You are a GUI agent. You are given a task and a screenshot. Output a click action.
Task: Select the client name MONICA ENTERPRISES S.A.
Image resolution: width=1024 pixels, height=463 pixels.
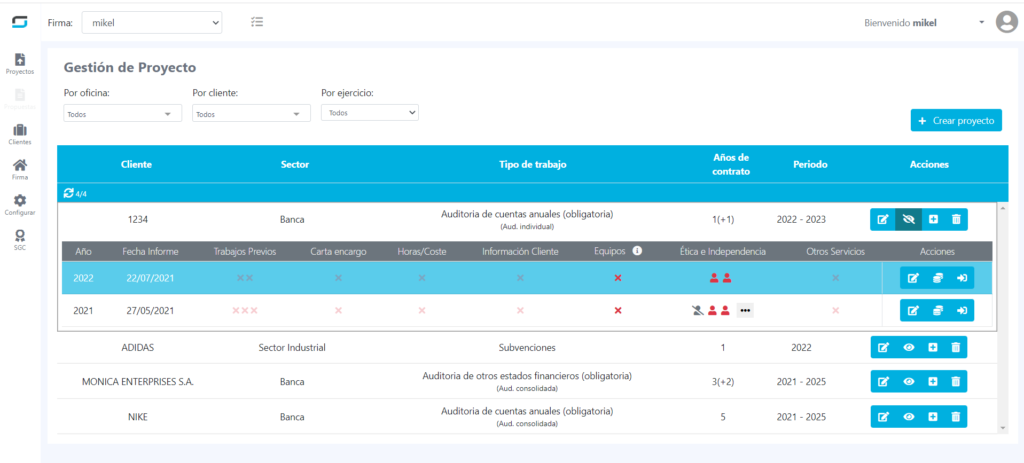coord(138,382)
